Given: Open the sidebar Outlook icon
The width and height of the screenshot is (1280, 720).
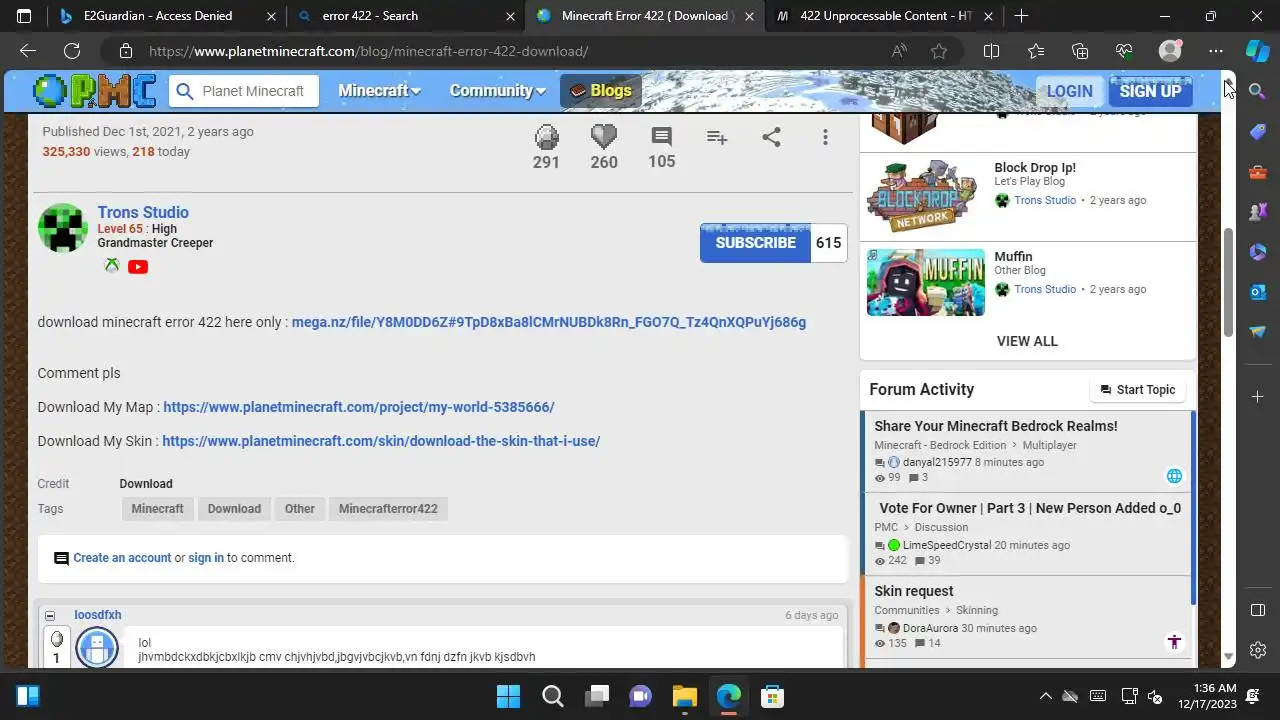Looking at the screenshot, I should 1258,291.
